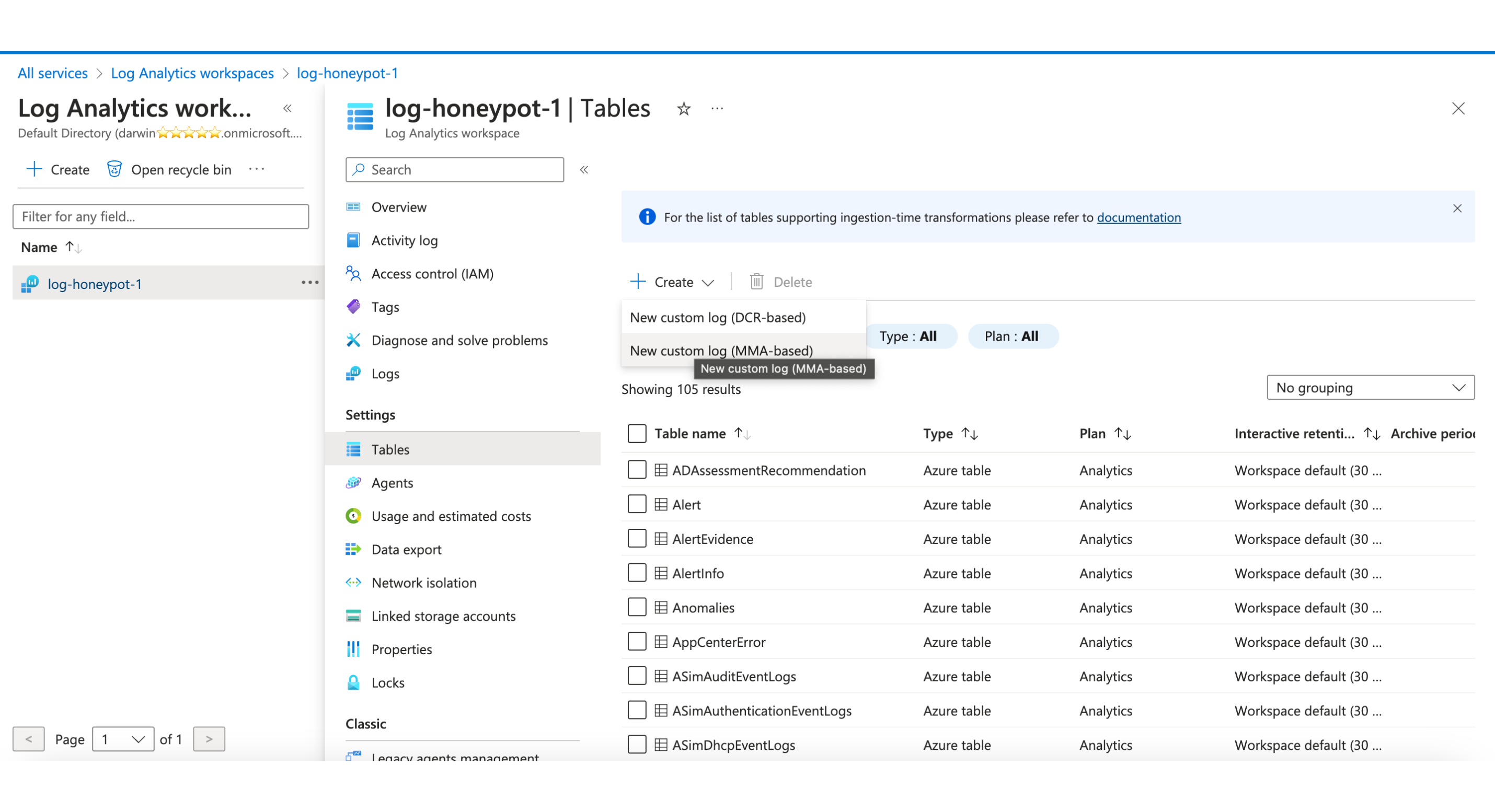Click the Delete trash icon
The width and height of the screenshot is (1495, 812).
pyautogui.click(x=756, y=282)
